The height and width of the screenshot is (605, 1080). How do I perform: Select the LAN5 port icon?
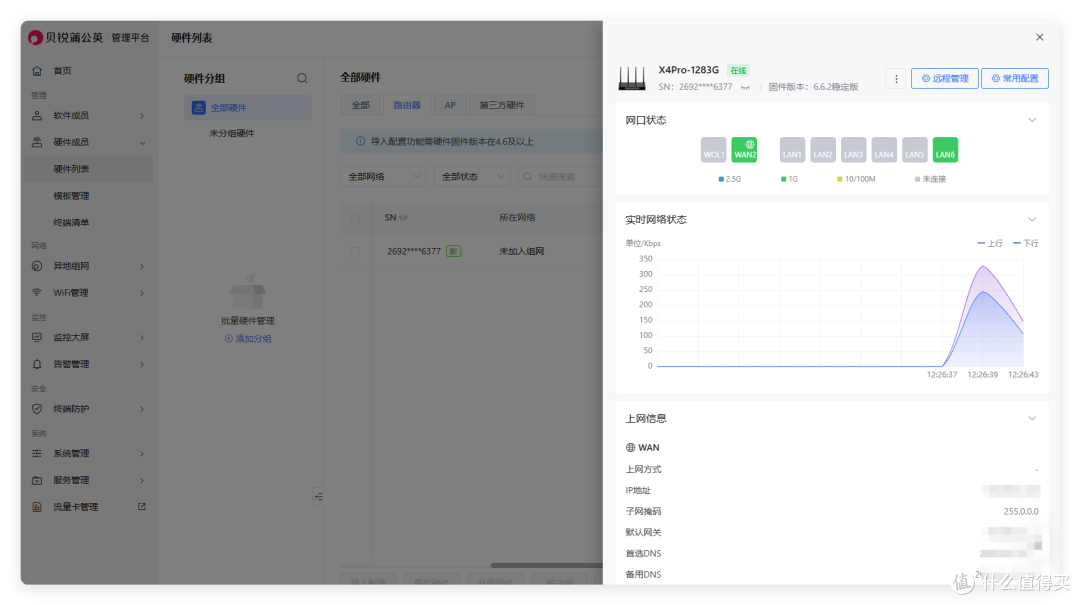(915, 150)
